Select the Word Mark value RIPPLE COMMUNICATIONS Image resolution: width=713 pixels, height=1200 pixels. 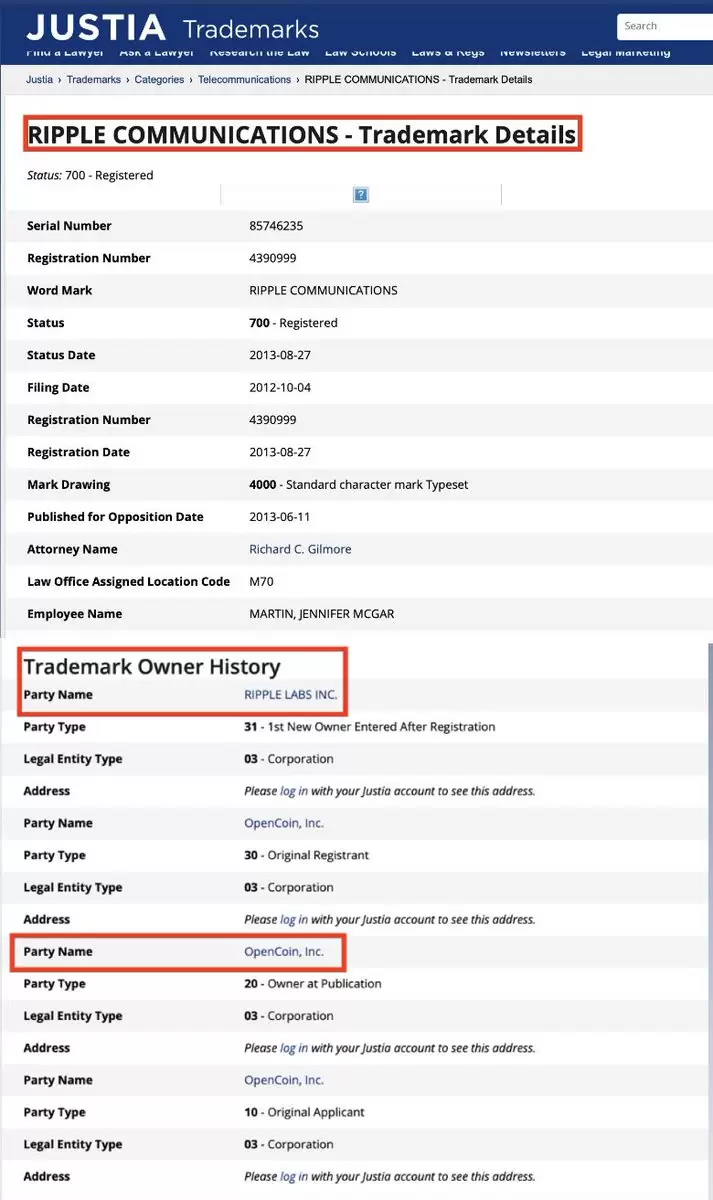[323, 290]
